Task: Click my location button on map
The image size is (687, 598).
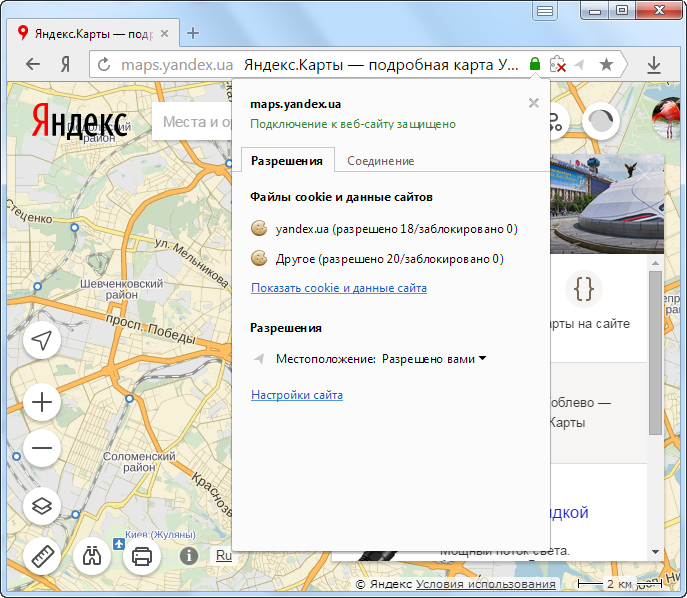Action: (42, 340)
